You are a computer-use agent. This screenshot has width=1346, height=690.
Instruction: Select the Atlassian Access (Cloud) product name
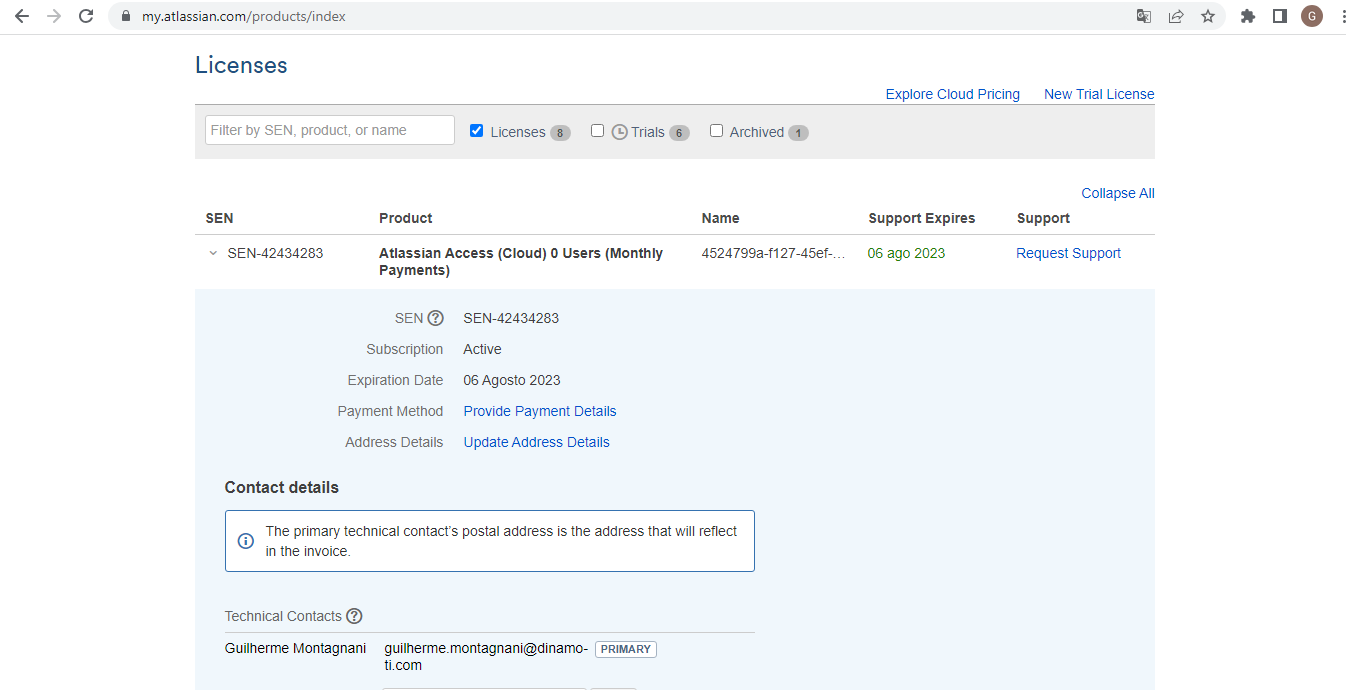pyautogui.click(x=521, y=262)
